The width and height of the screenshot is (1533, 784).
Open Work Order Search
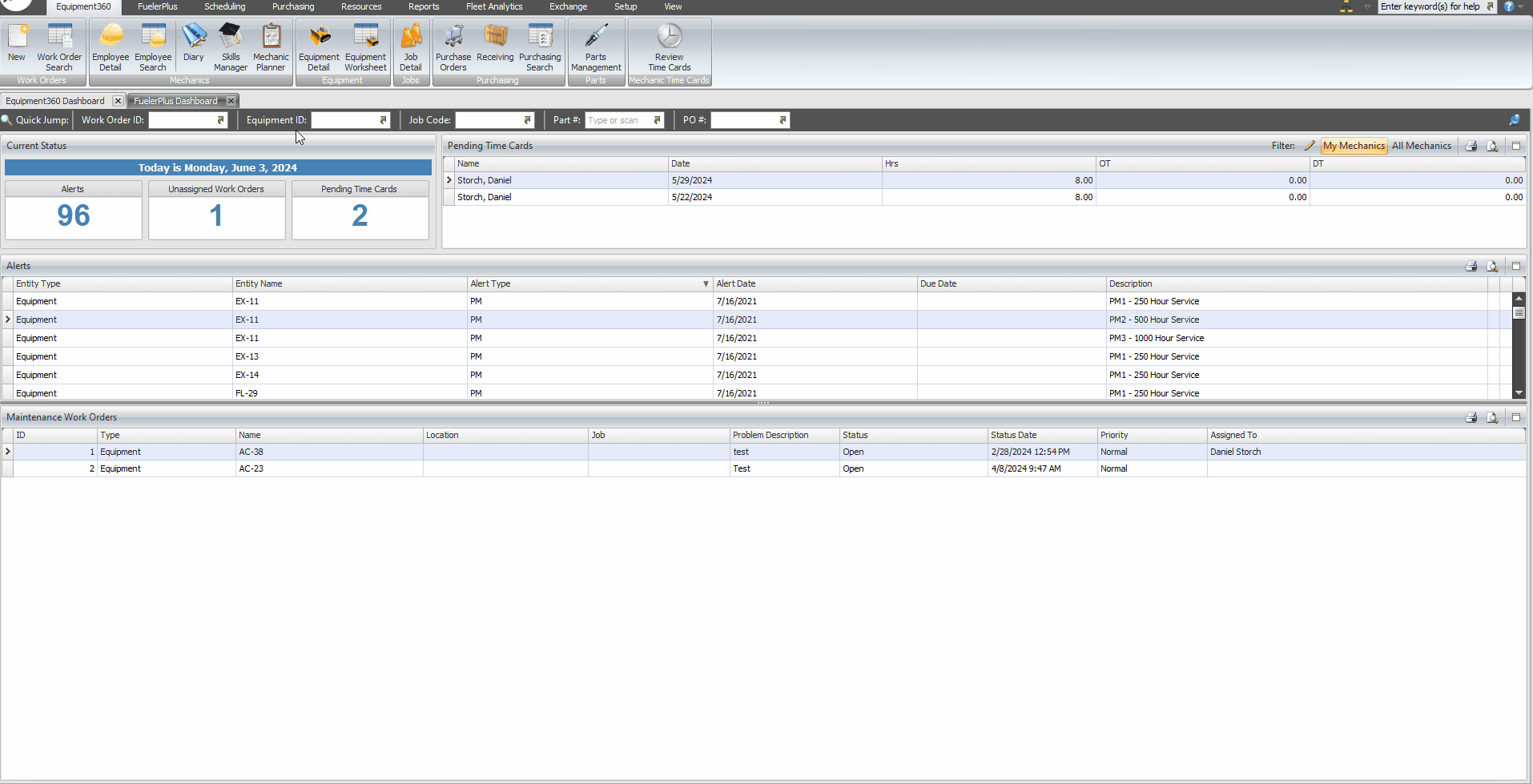pos(59,46)
